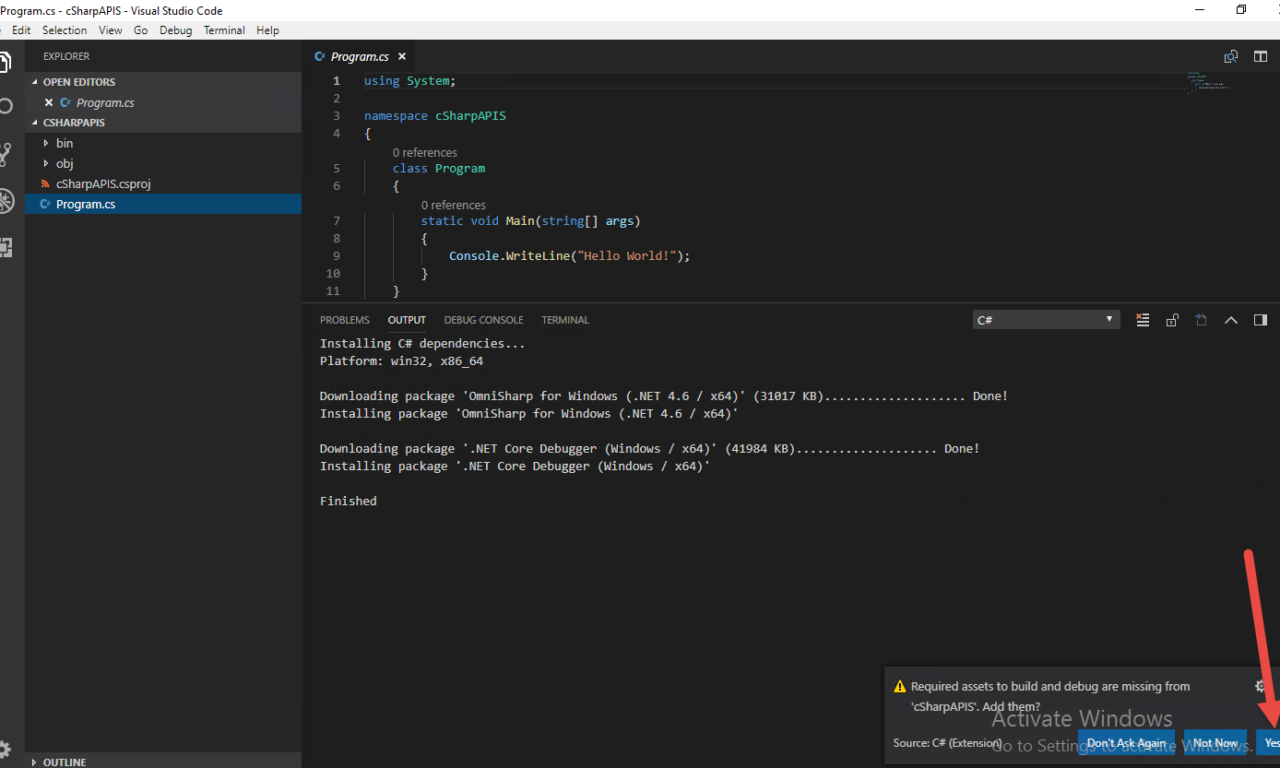This screenshot has width=1280, height=768.
Task: Open the Debug menu
Action: [176, 30]
